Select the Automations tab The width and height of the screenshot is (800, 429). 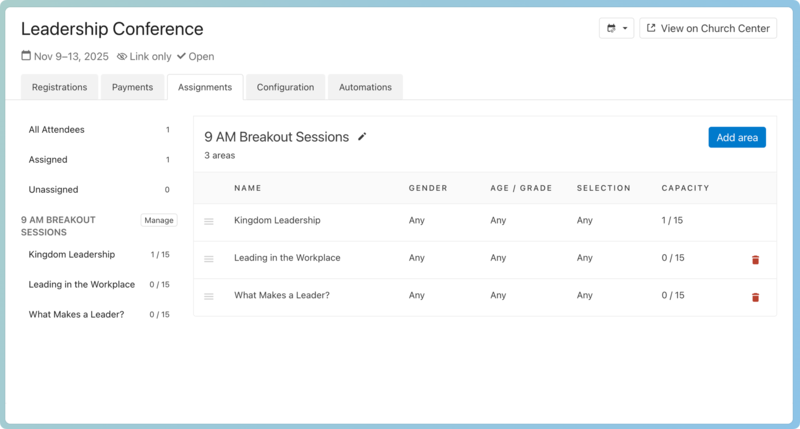pyautogui.click(x=365, y=87)
